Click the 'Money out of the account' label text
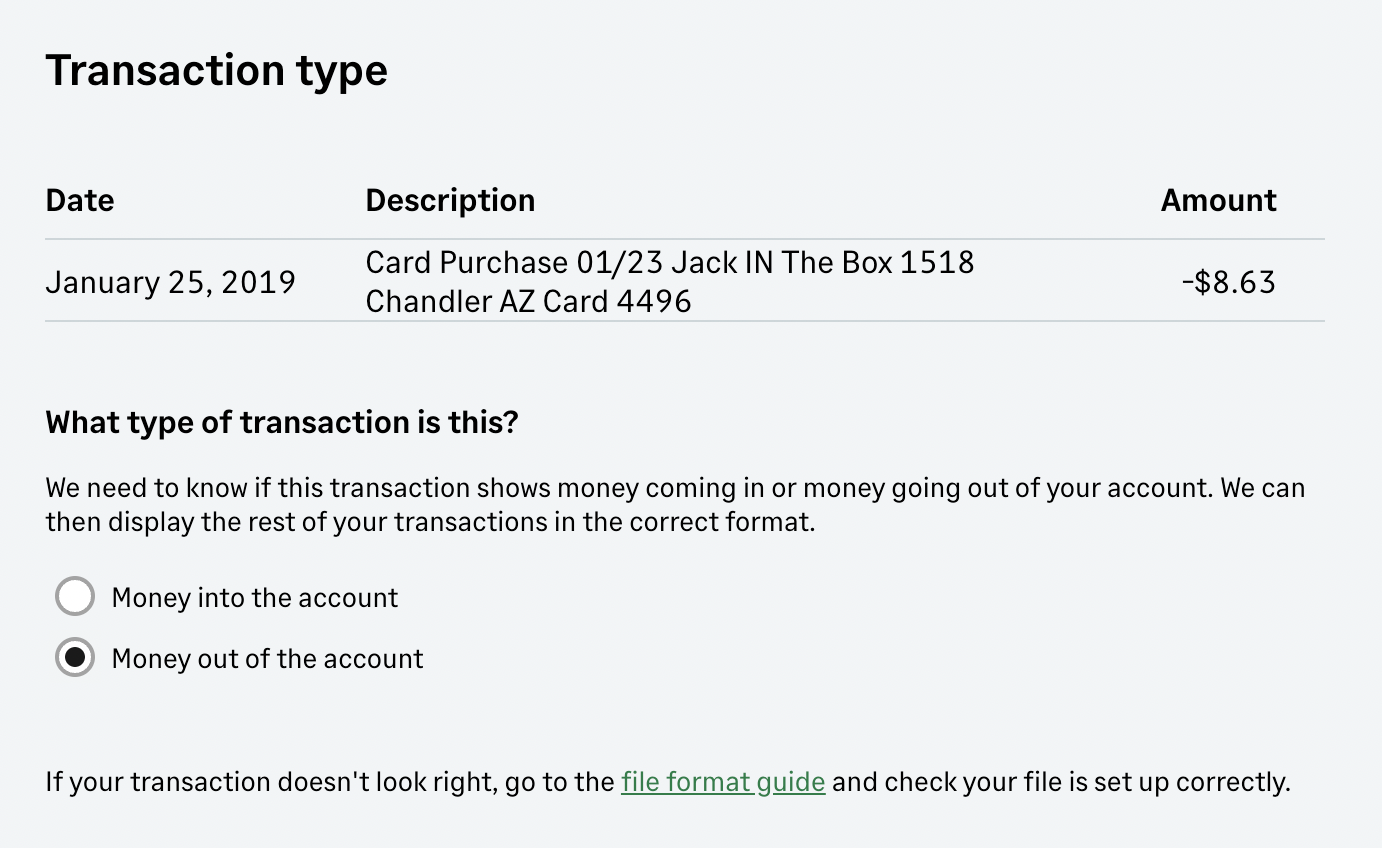Image resolution: width=1382 pixels, height=848 pixels. click(265, 658)
